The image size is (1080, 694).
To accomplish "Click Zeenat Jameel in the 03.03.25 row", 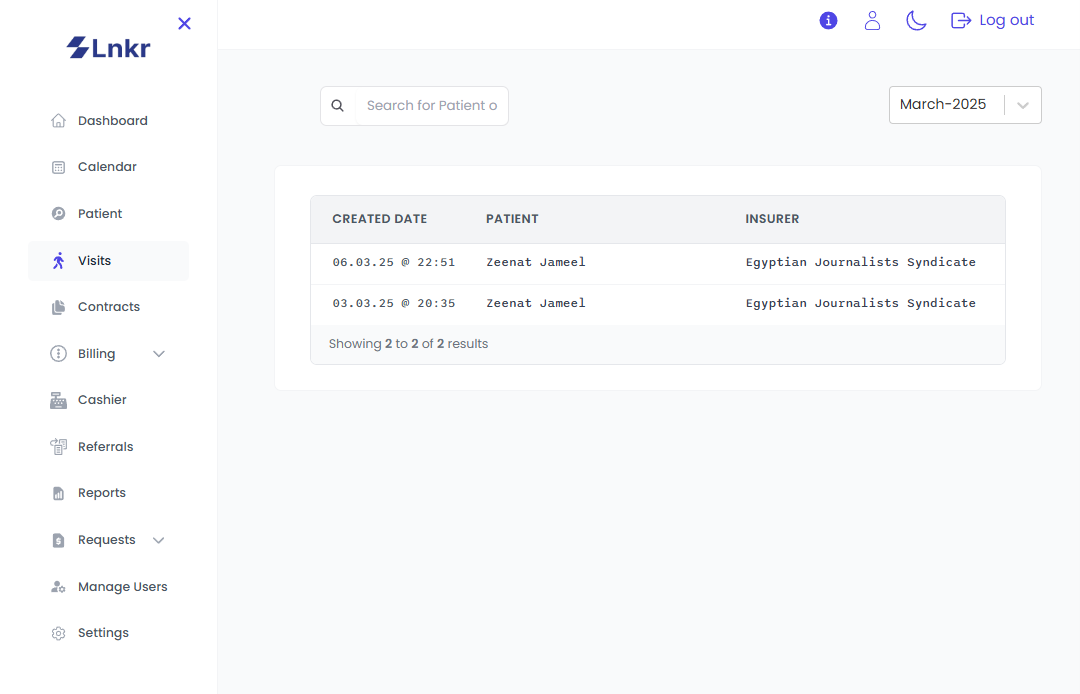I will [x=536, y=303].
